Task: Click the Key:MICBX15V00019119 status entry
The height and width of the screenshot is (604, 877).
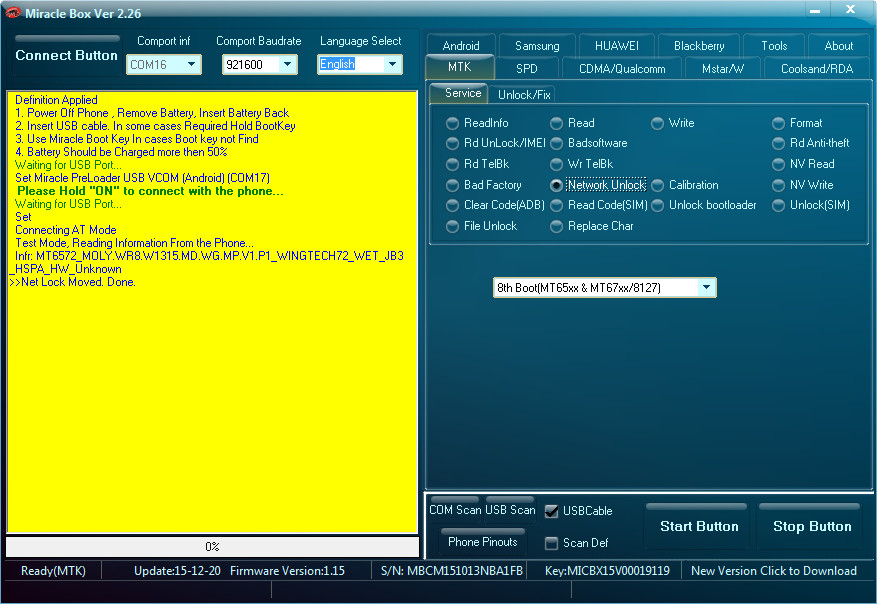Action: [x=607, y=571]
